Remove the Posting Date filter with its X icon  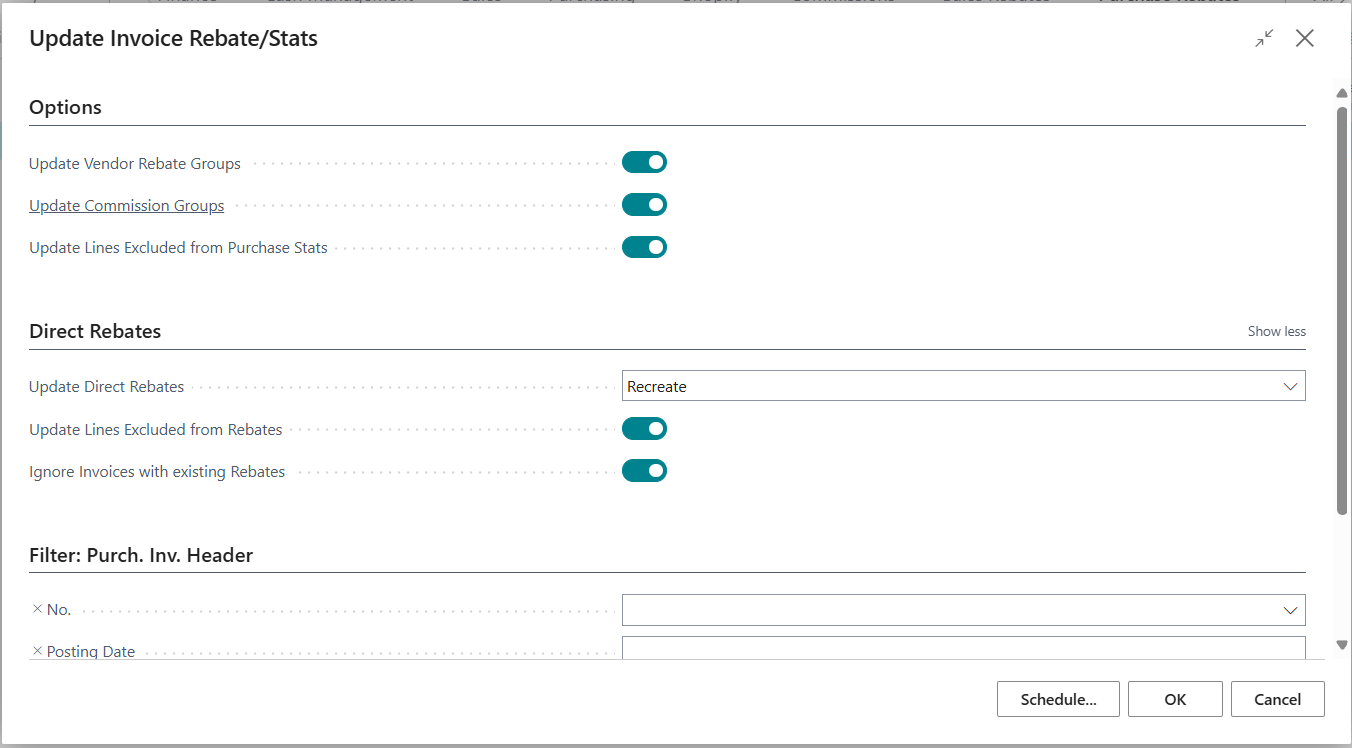point(37,651)
